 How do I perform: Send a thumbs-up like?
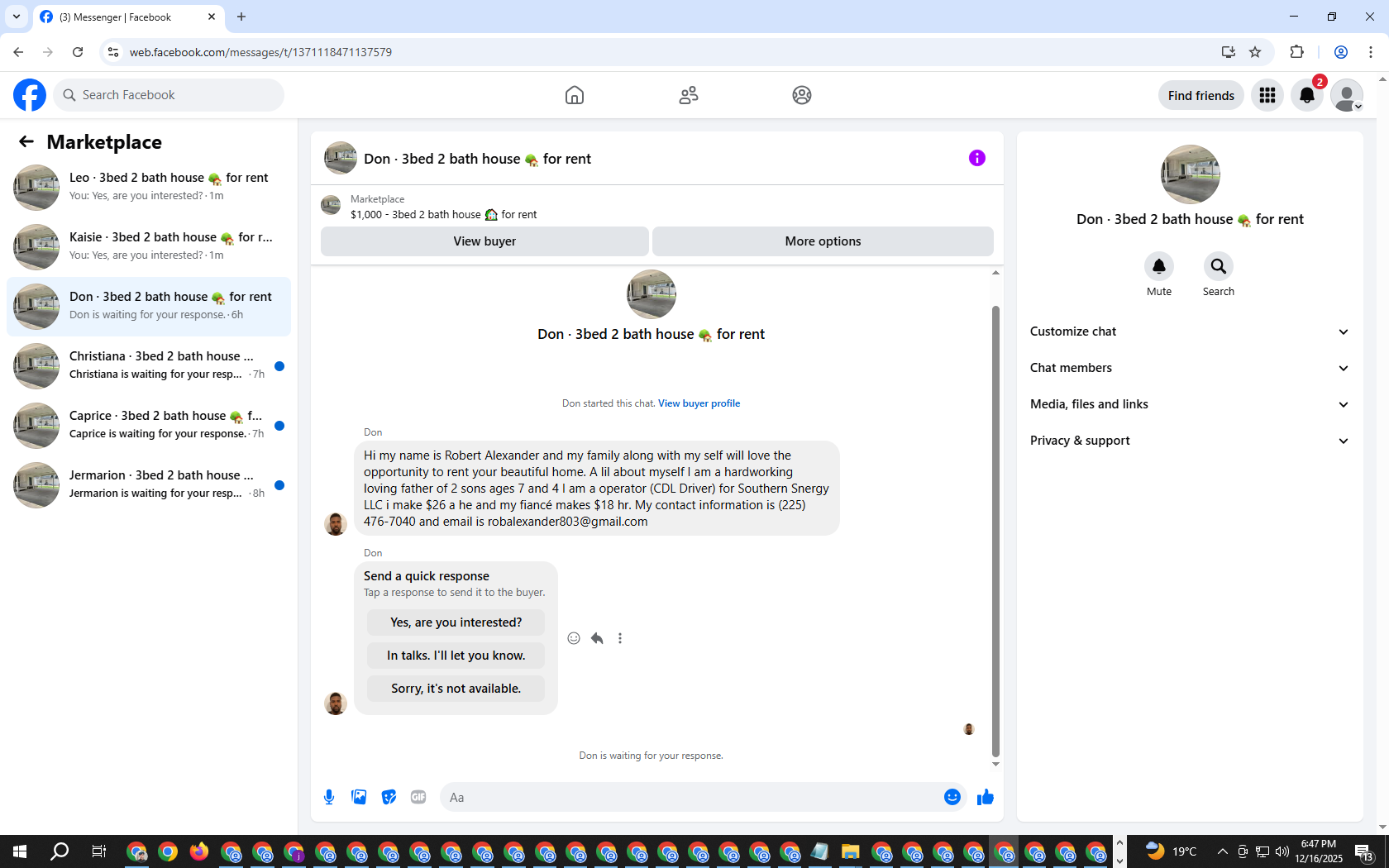[985, 797]
